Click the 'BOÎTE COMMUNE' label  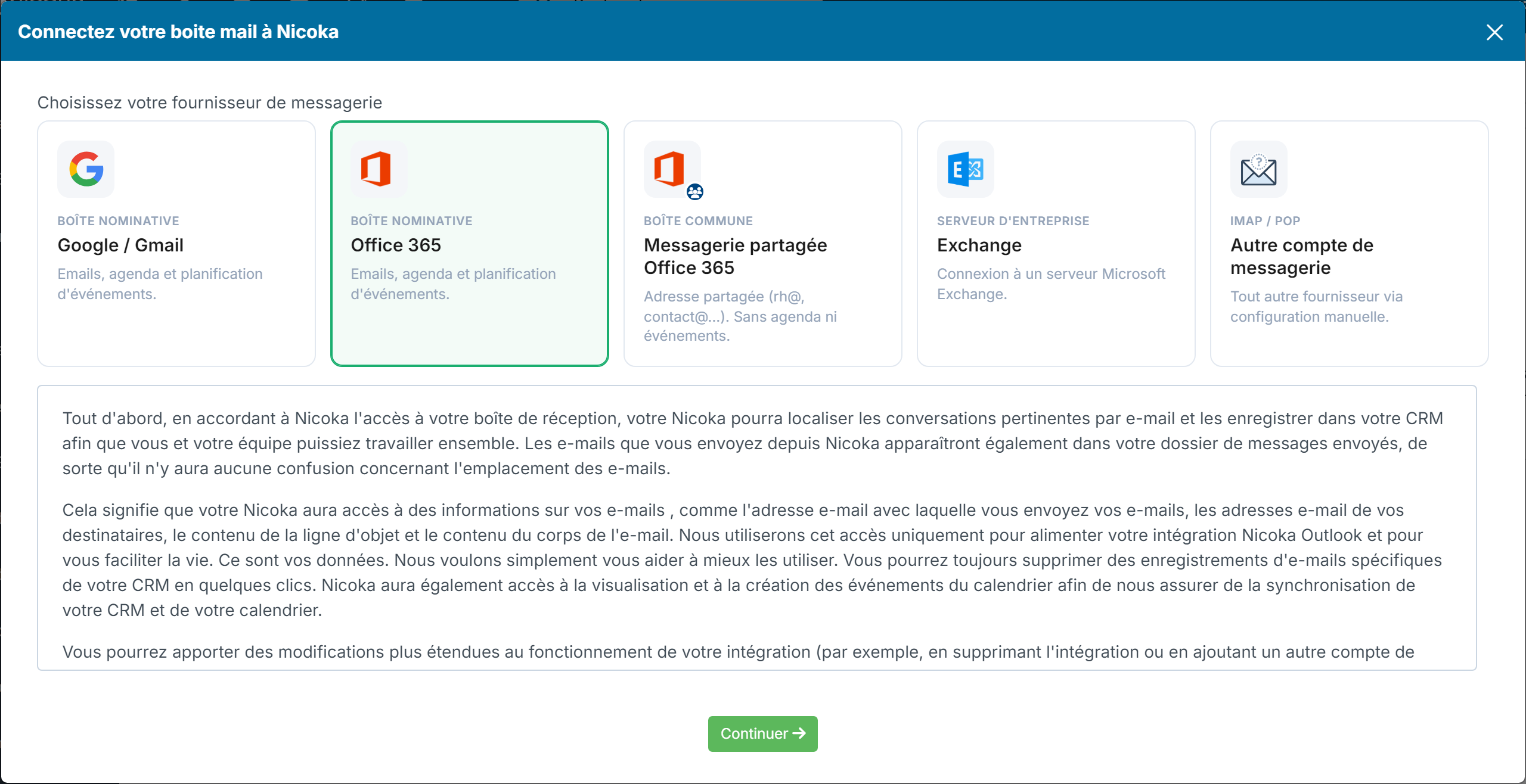point(698,220)
